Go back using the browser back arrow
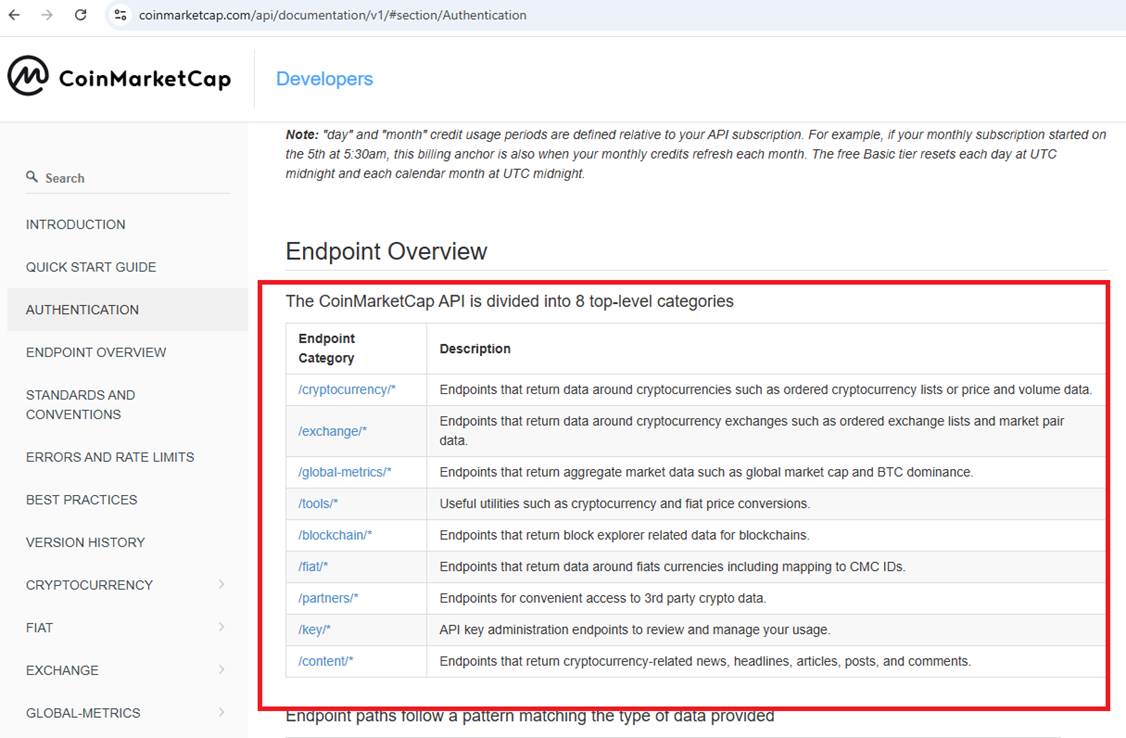 click(x=14, y=15)
